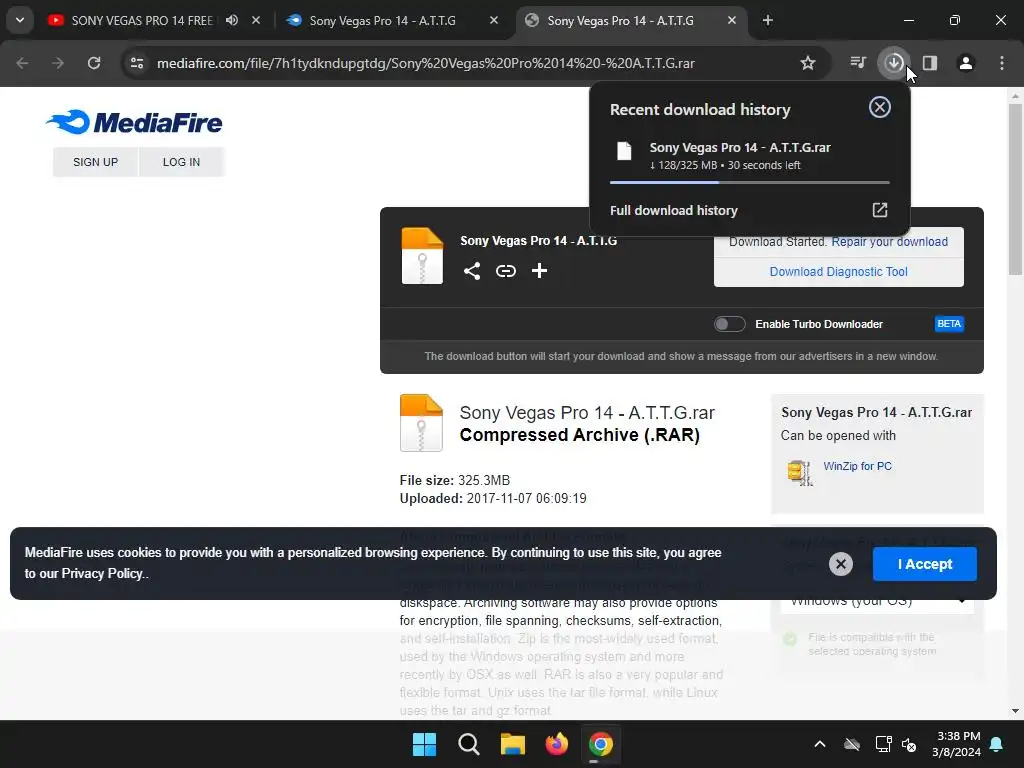This screenshot has width=1024, height=768.
Task: Click Chrome icon in taskbar
Action: (x=601, y=744)
